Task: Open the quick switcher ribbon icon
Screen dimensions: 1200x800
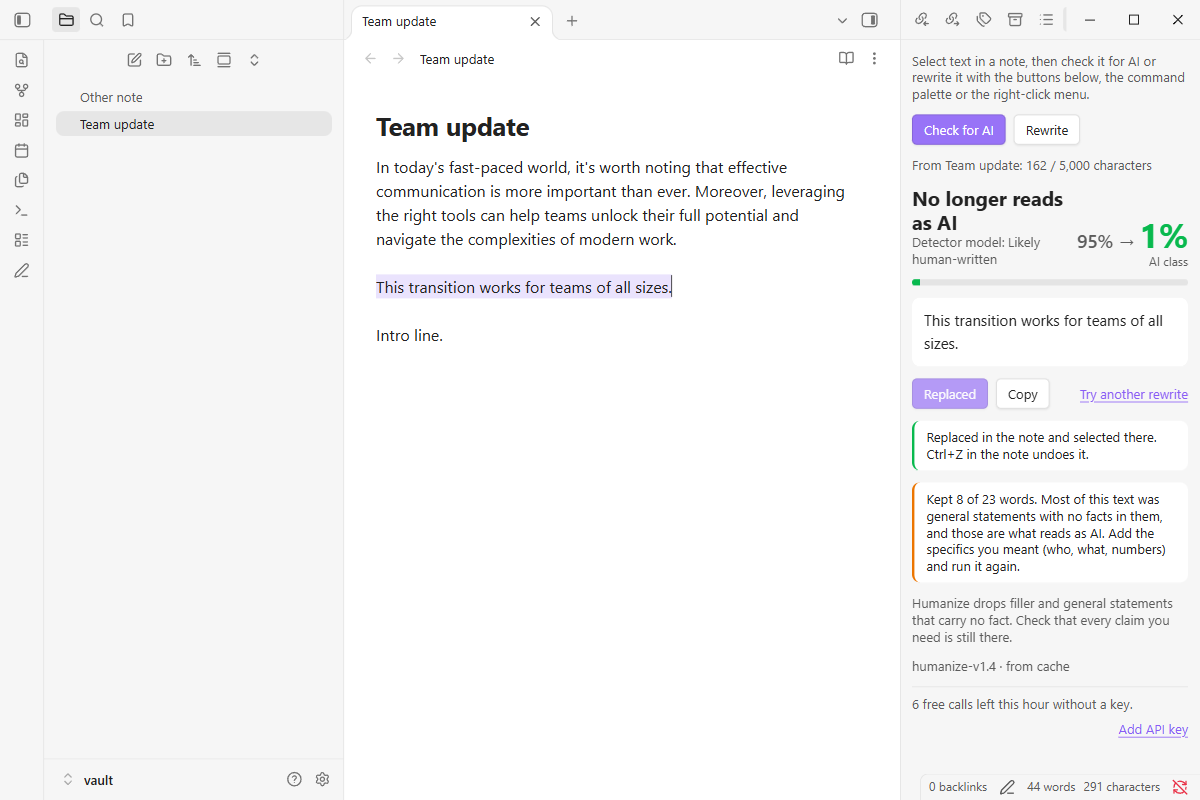Action: pos(22,60)
